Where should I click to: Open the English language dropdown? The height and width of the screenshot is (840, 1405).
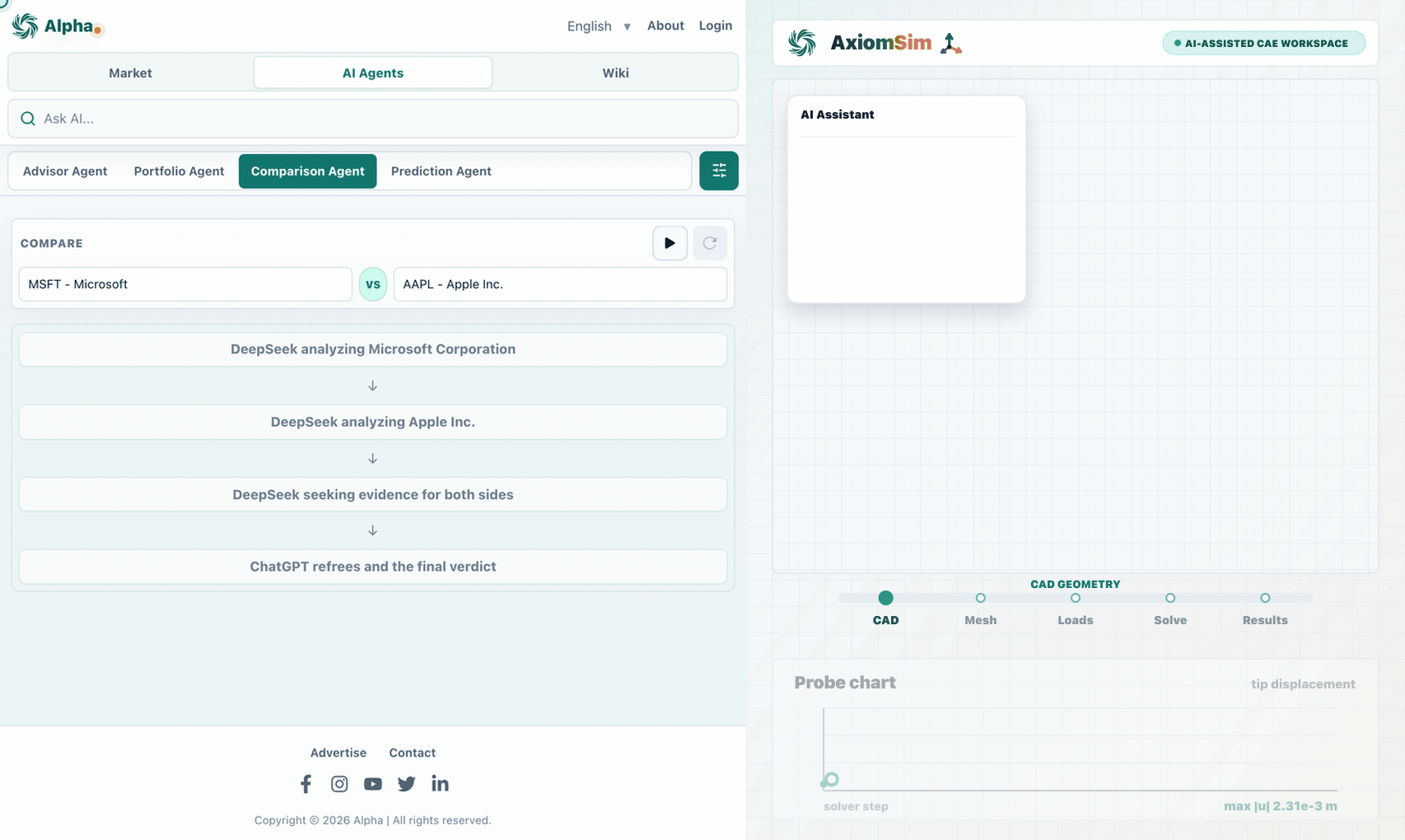(x=599, y=26)
